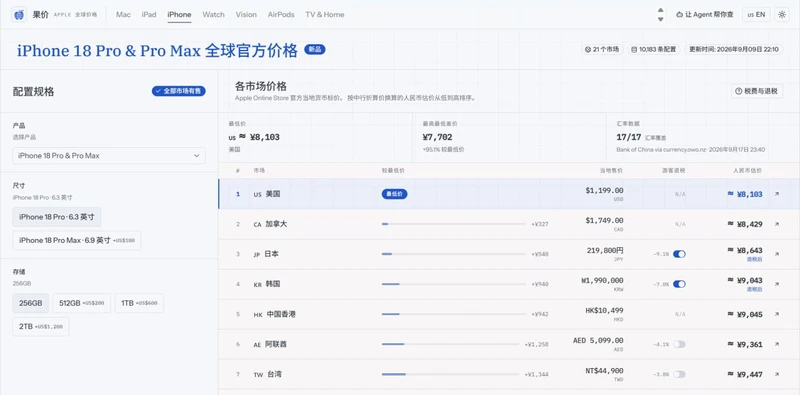Click the NT$44,900 price
This screenshot has height=395, width=800.
pos(604,371)
